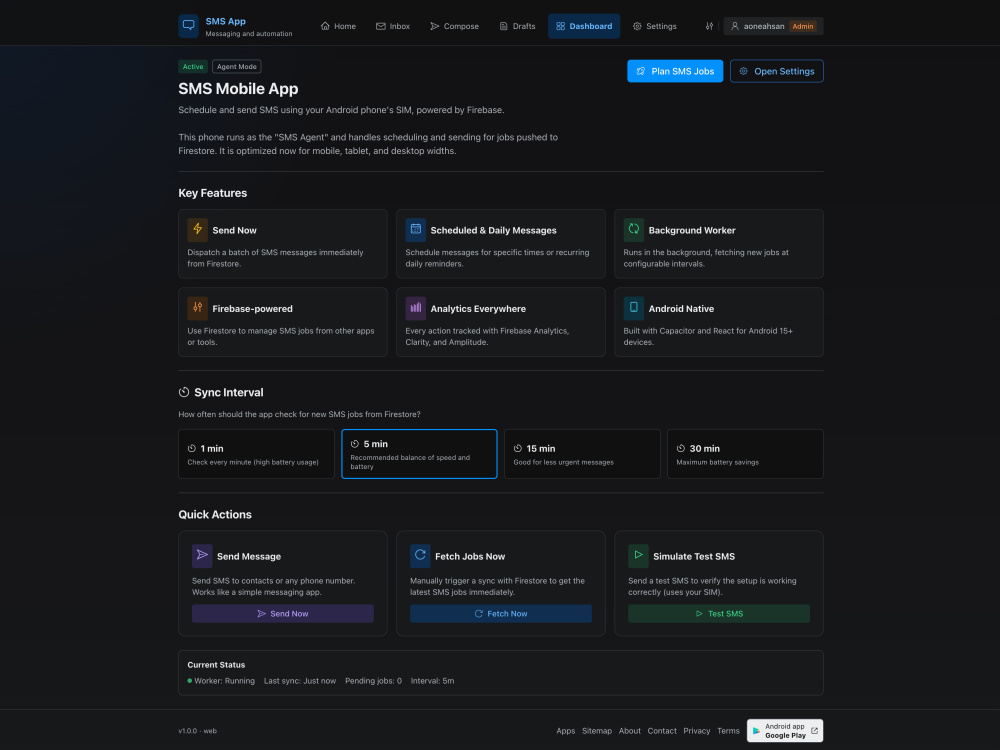Open the Sitemap footer link
Viewport: 1000px width, 750px height.
(597, 731)
